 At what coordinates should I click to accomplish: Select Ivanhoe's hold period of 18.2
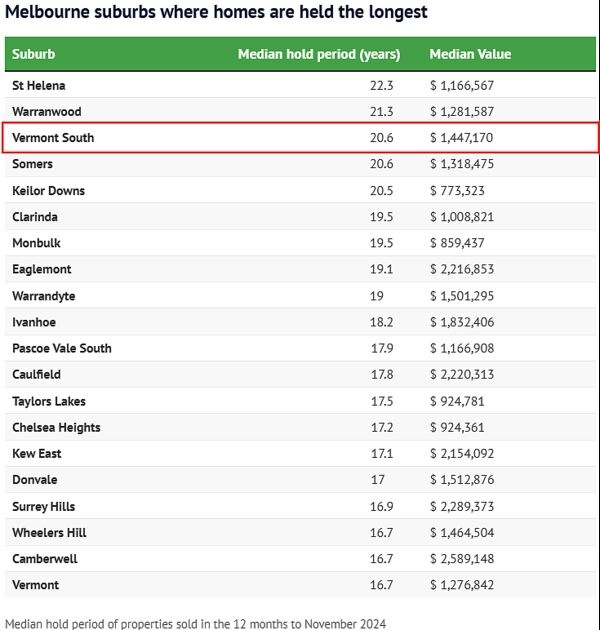click(x=383, y=322)
